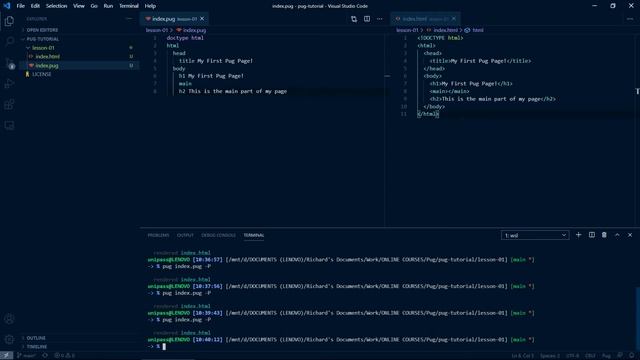Click synchronize changes icon in status bar
Viewport: 640px width, 360px height.
point(45,356)
